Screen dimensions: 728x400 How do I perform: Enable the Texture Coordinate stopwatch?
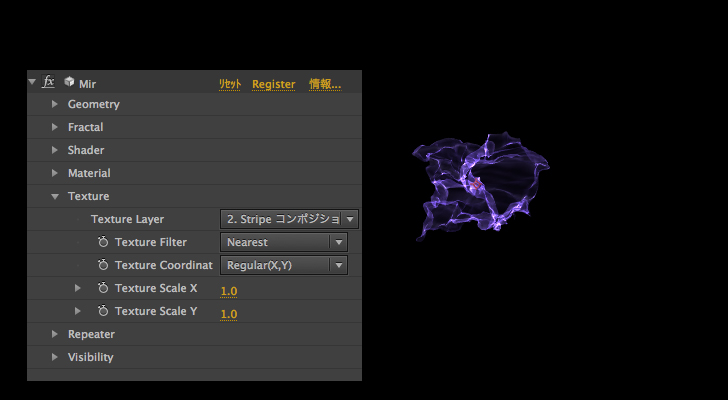point(103,265)
